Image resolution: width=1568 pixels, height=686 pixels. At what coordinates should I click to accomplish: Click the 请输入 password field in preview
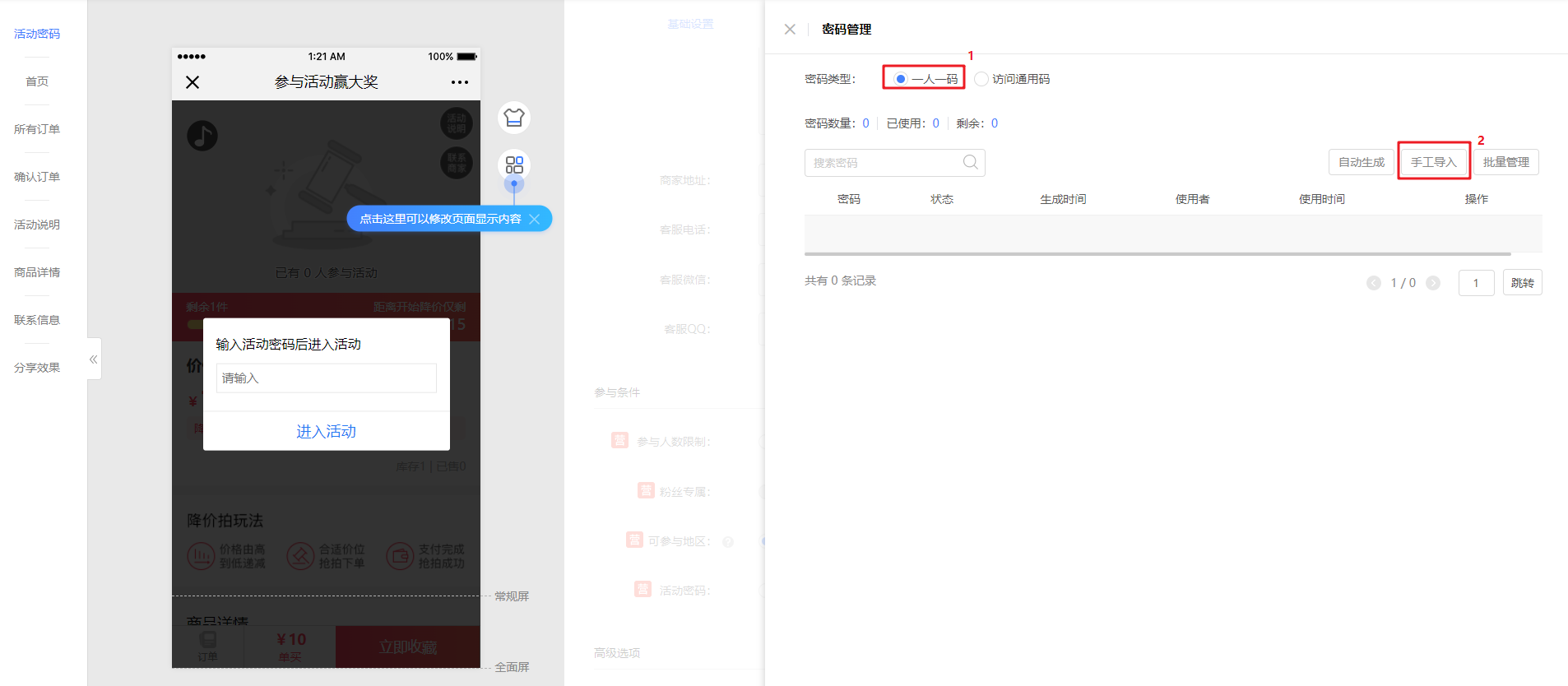click(327, 378)
